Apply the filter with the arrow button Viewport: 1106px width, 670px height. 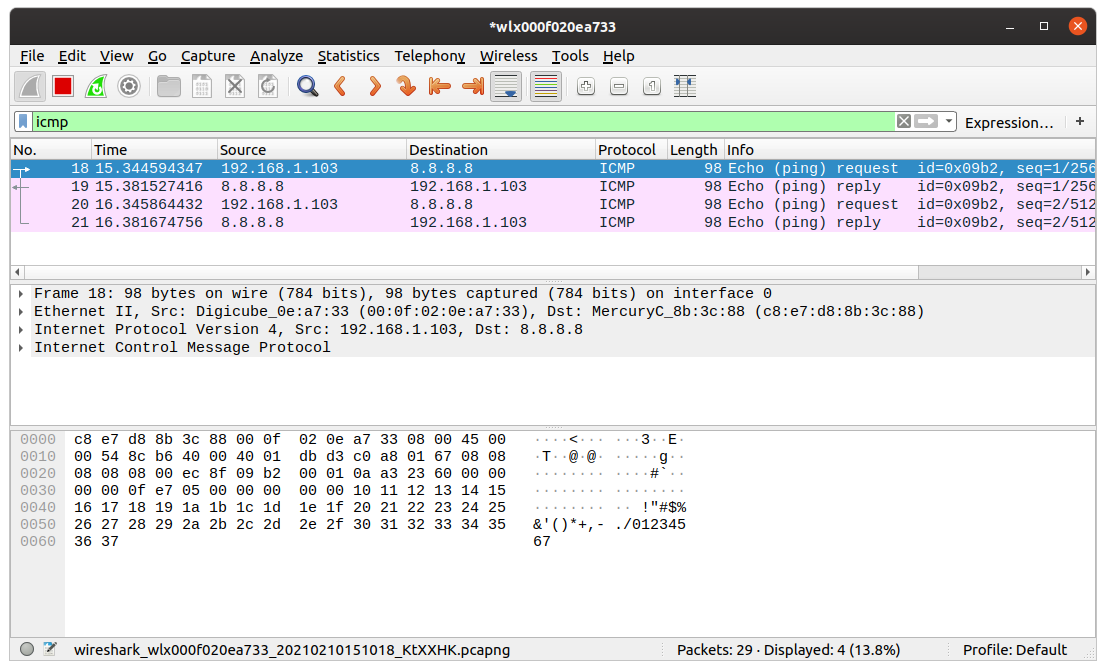point(926,121)
